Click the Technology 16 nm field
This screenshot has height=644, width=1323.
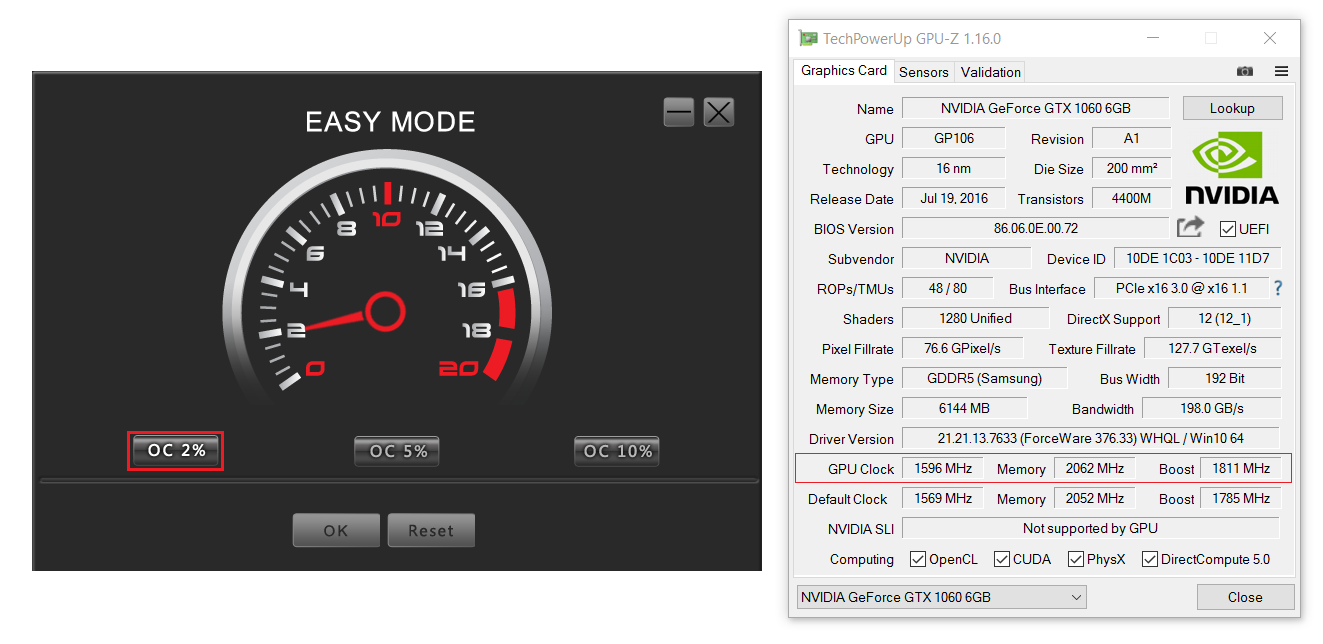point(954,168)
